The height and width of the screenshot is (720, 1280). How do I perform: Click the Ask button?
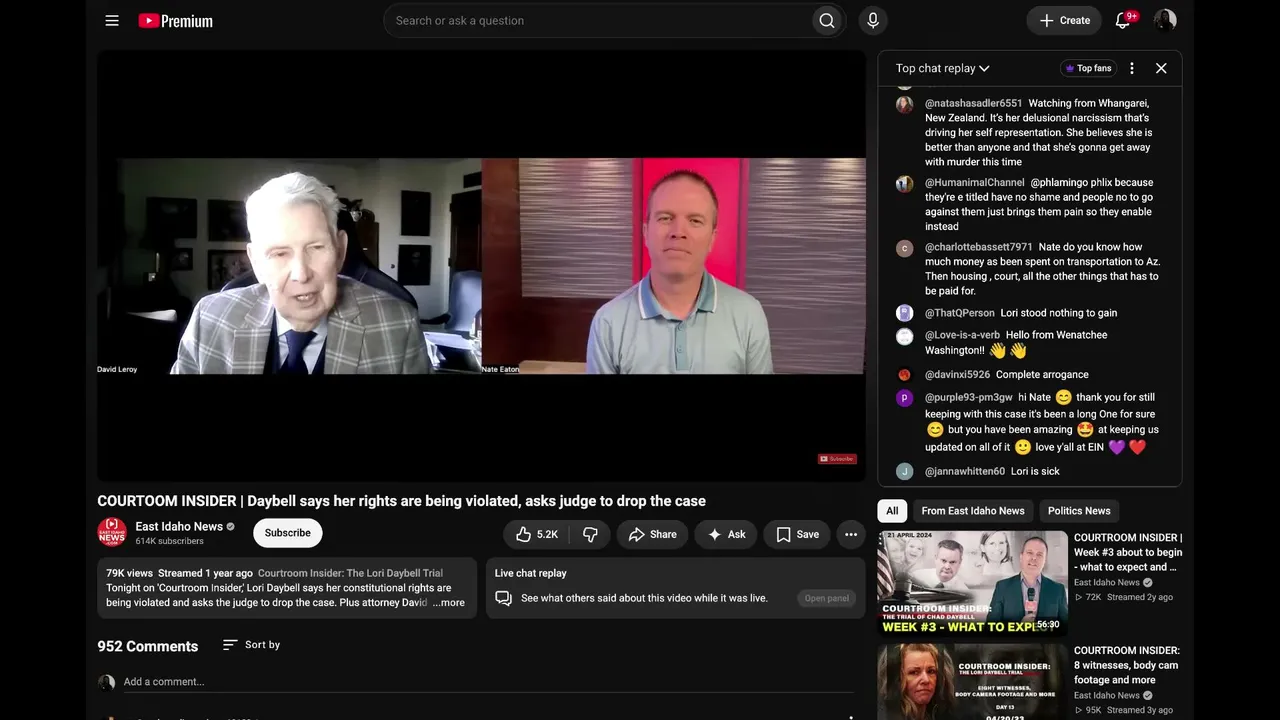pos(726,534)
